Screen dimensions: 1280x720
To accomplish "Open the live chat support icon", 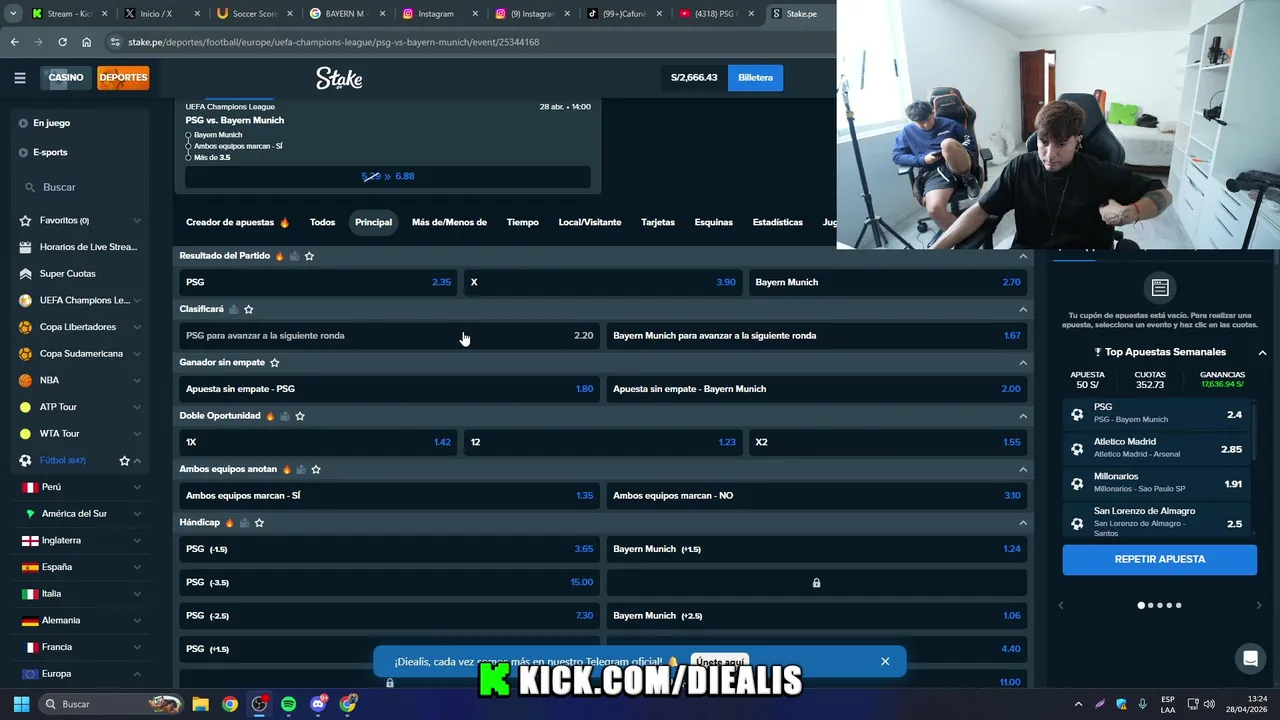I will tap(1249, 658).
